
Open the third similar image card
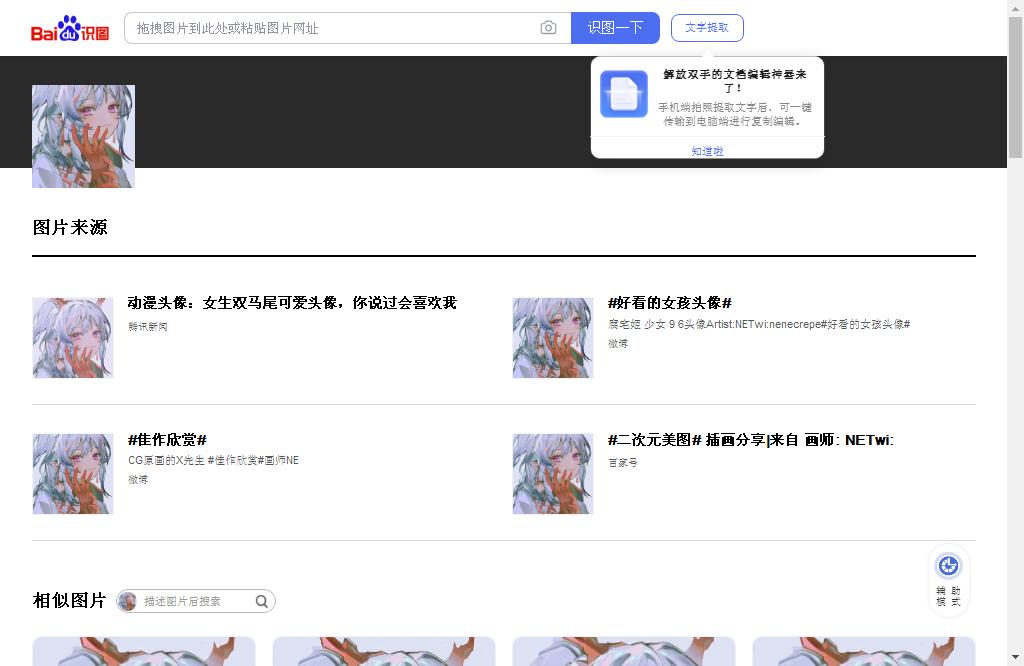[x=624, y=652]
